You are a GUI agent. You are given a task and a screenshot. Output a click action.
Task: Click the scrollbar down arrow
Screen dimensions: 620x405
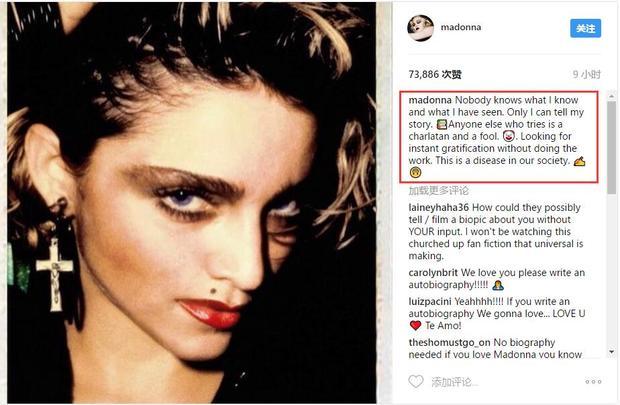[x=612, y=352]
